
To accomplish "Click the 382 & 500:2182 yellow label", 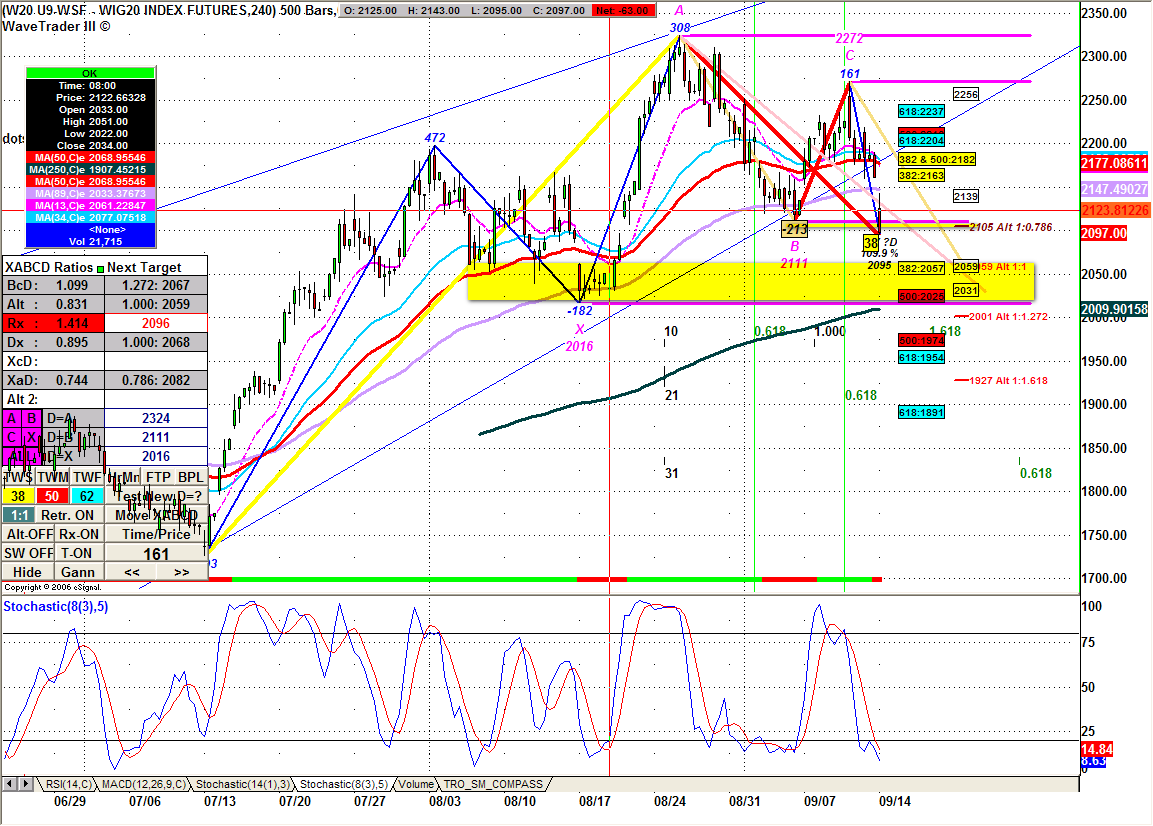I will point(937,159).
